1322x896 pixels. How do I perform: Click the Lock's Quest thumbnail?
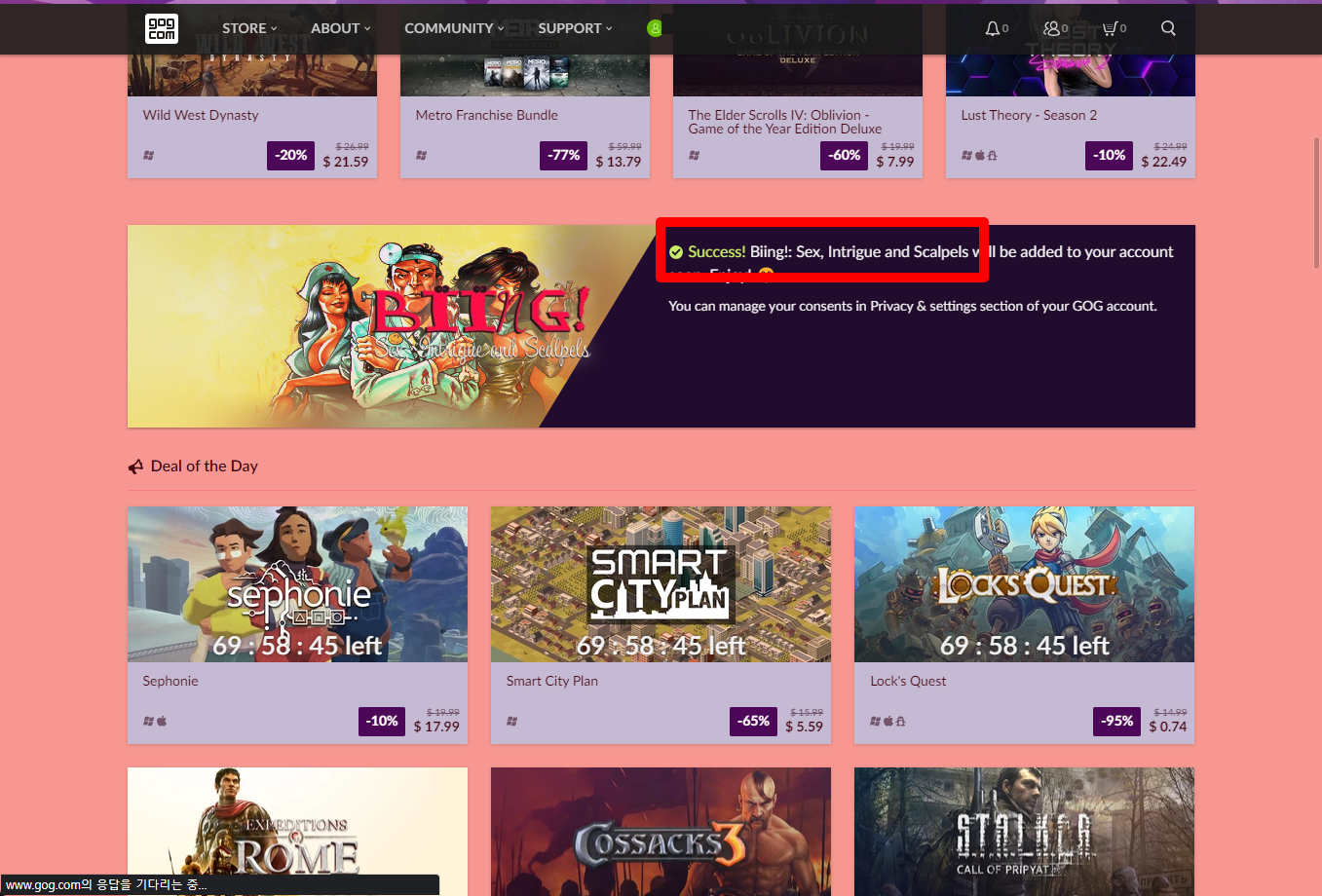click(1024, 584)
